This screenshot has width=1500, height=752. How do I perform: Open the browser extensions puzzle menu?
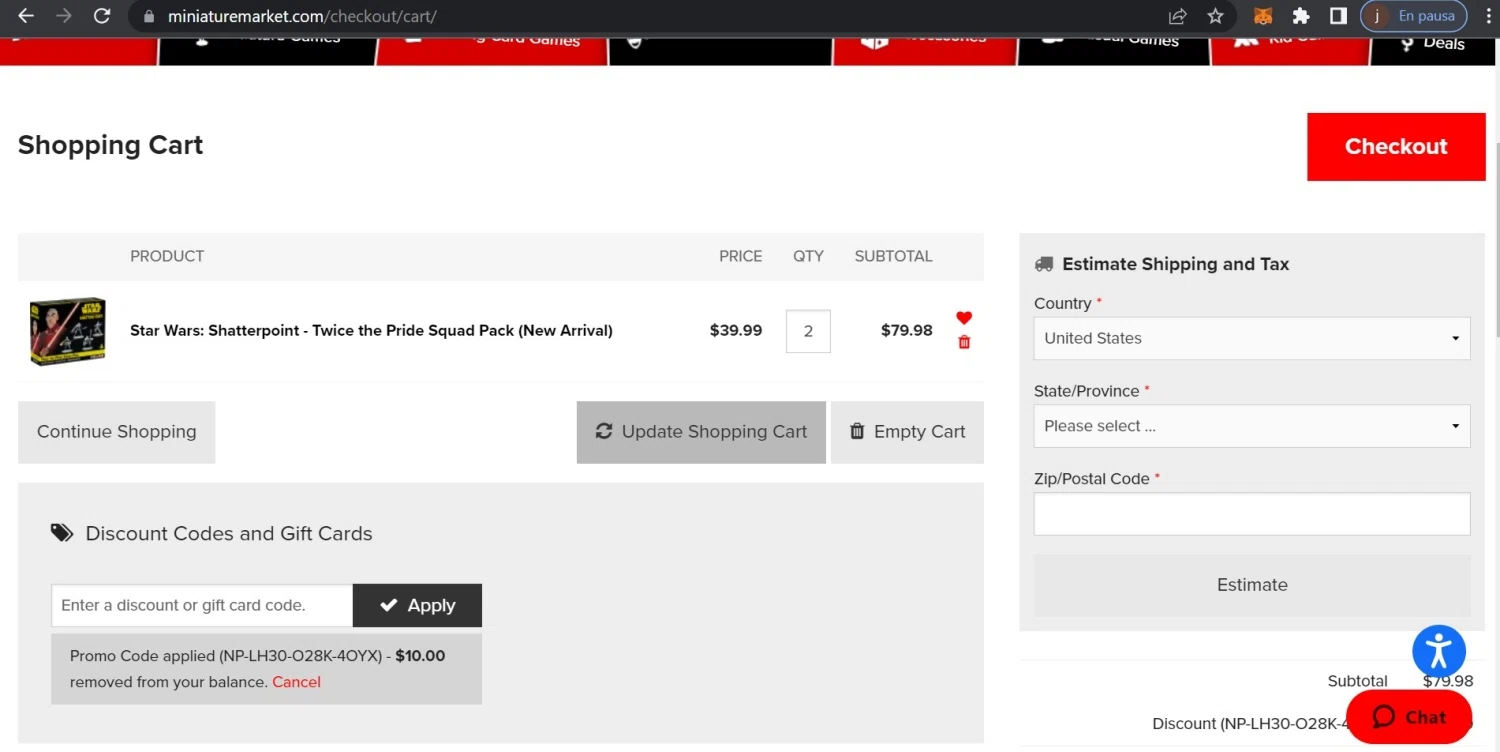pyautogui.click(x=1301, y=16)
